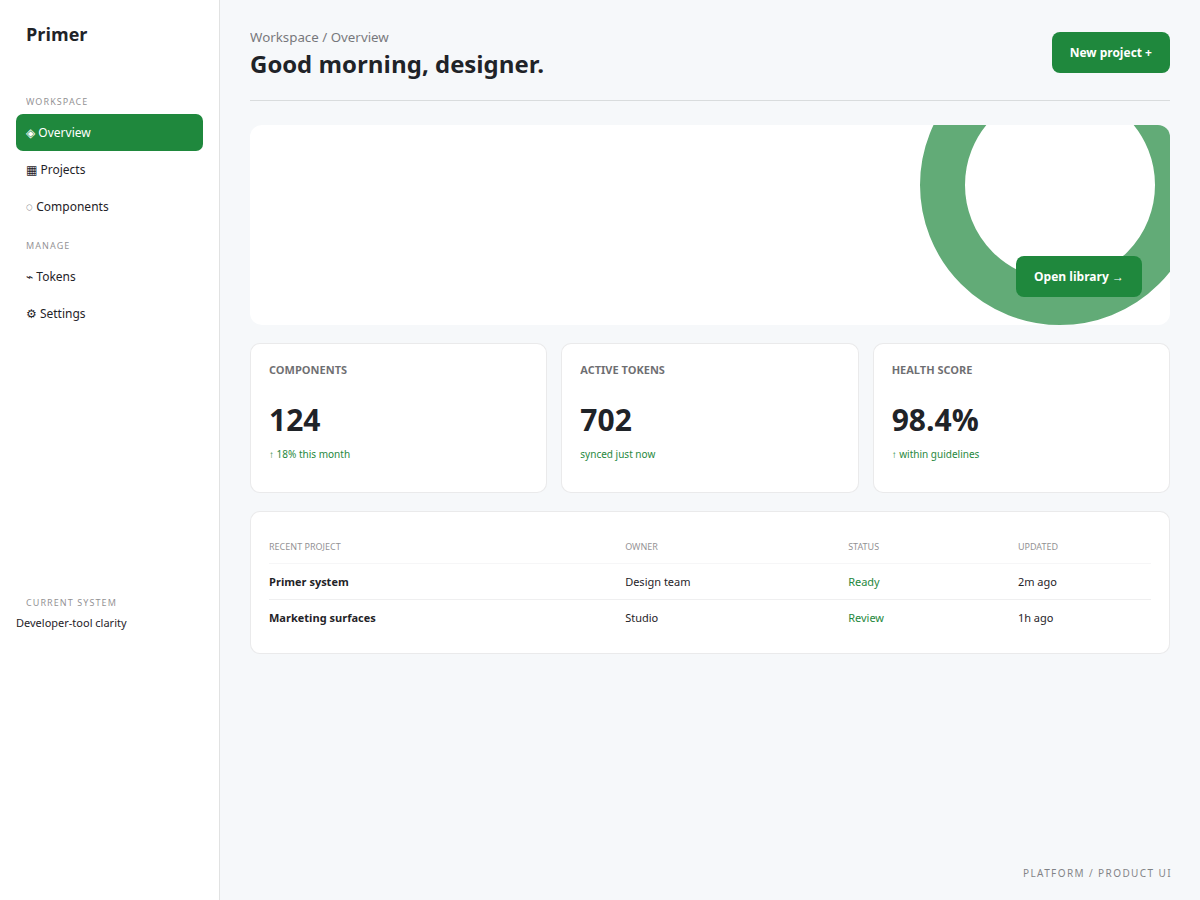The height and width of the screenshot is (900, 1200).
Task: Click the Good morning, designer. heading
Action: pos(397,65)
